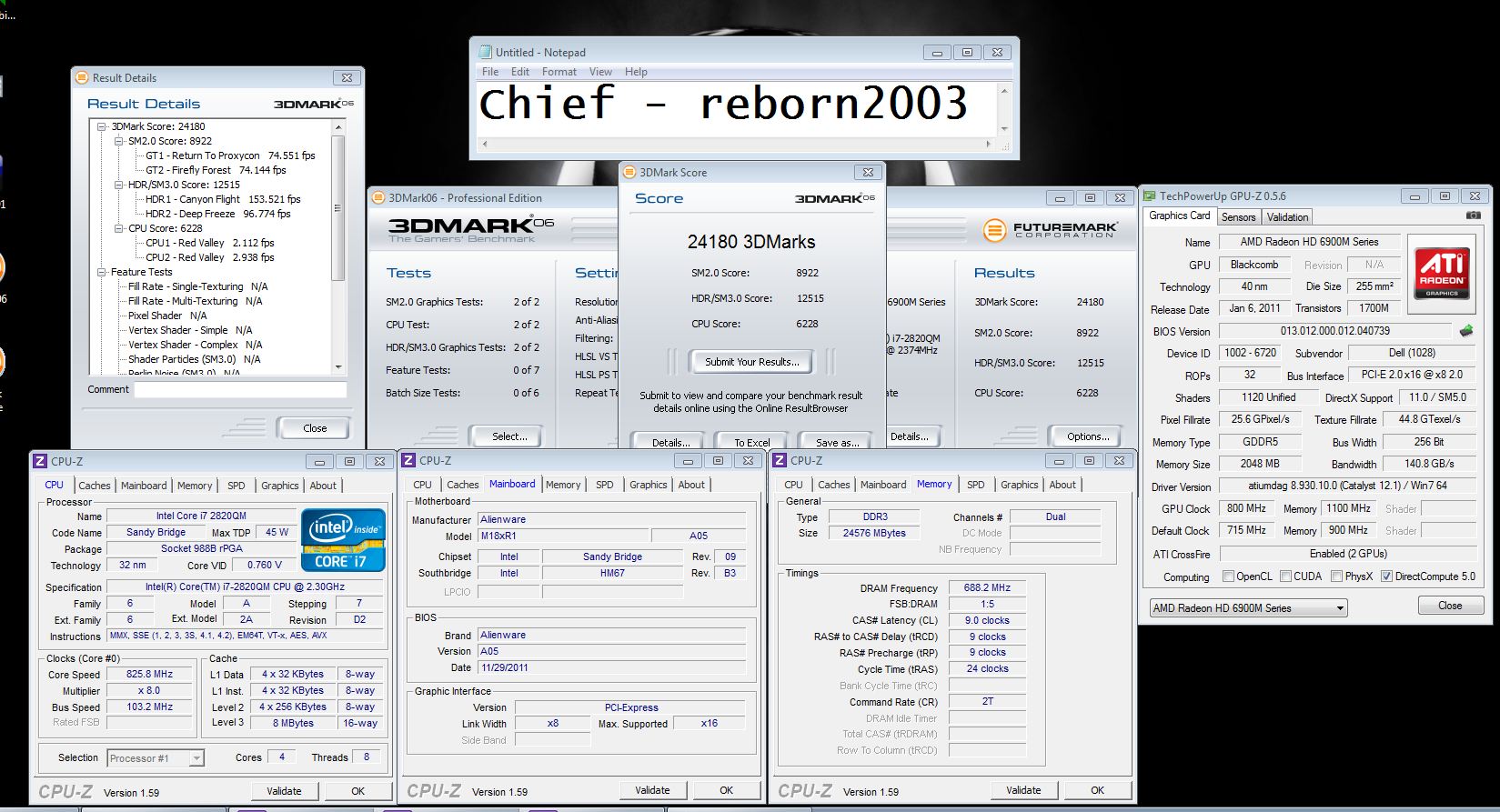Click the Details... button in 3DMark Score dialog
The image size is (1500, 812).
pyautogui.click(x=670, y=442)
